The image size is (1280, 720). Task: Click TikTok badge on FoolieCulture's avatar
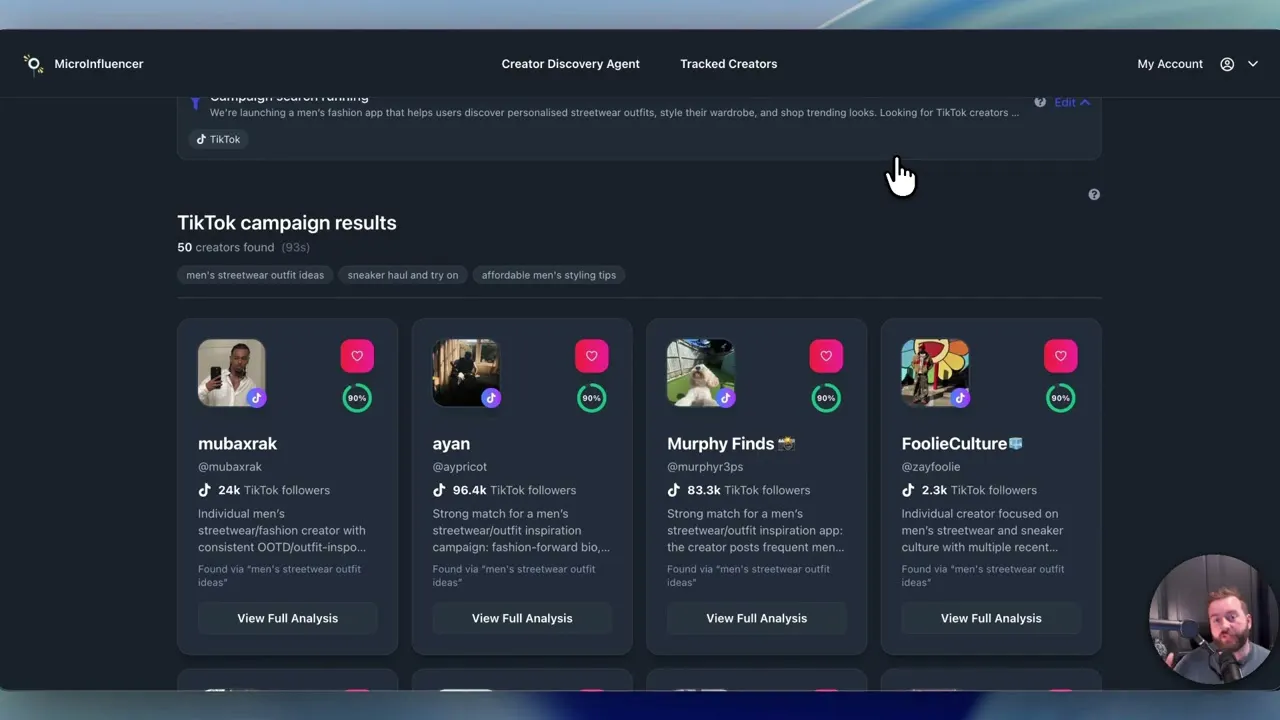[x=960, y=397]
